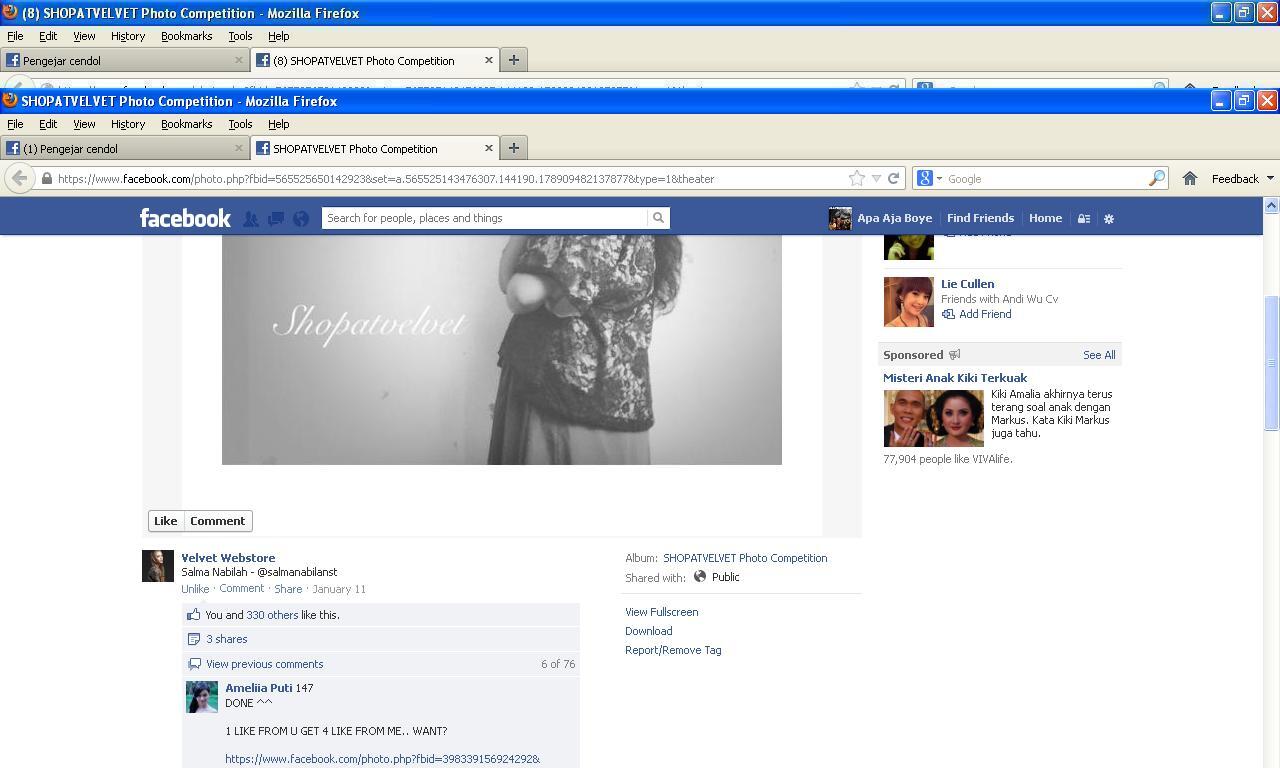Image resolution: width=1280 pixels, height=768 pixels.
Task: Open the File menu in front window
Action: [x=15, y=124]
